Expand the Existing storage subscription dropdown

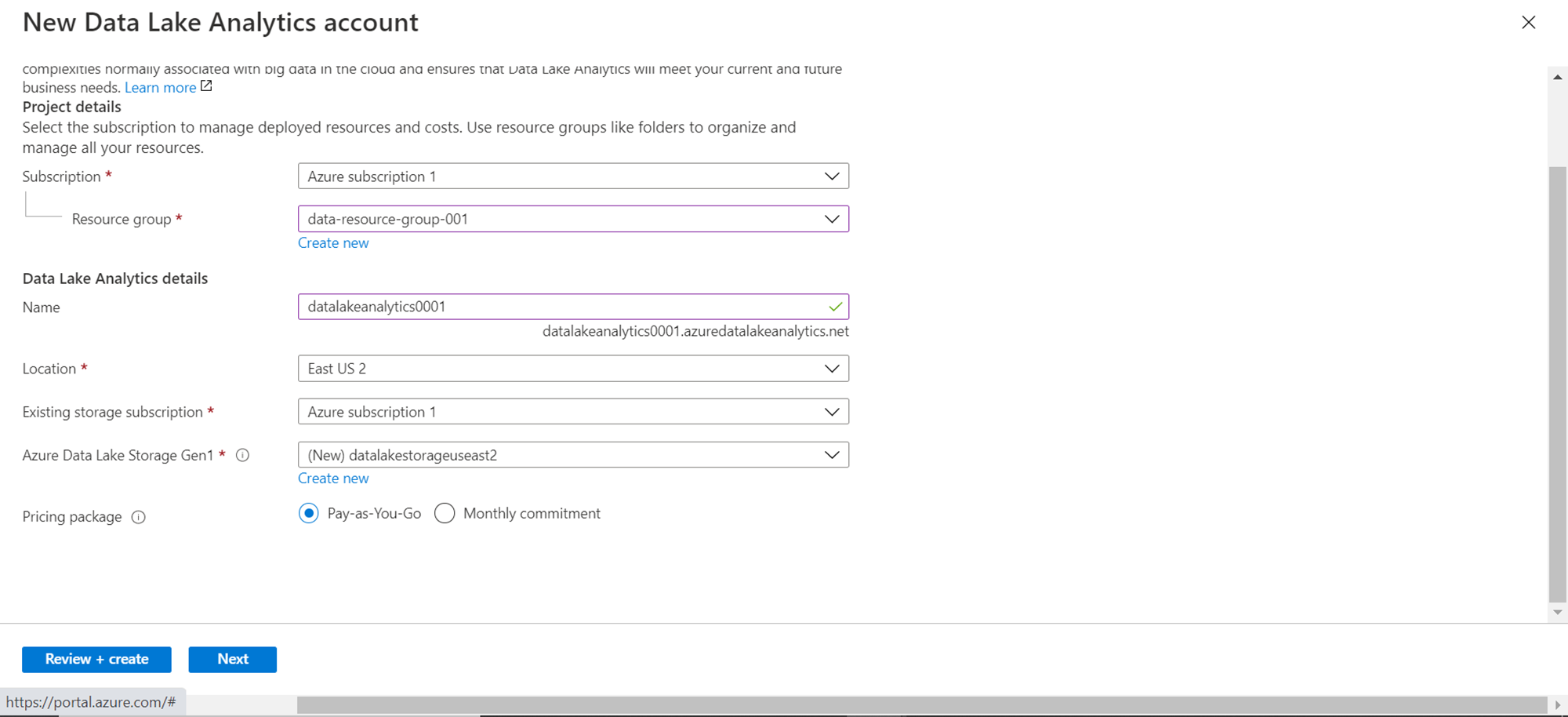(x=573, y=412)
